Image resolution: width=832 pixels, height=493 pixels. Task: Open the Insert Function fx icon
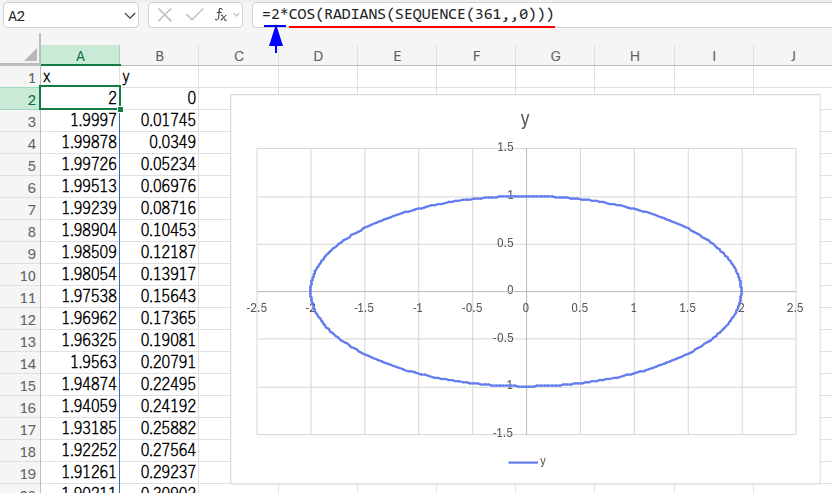pos(221,15)
